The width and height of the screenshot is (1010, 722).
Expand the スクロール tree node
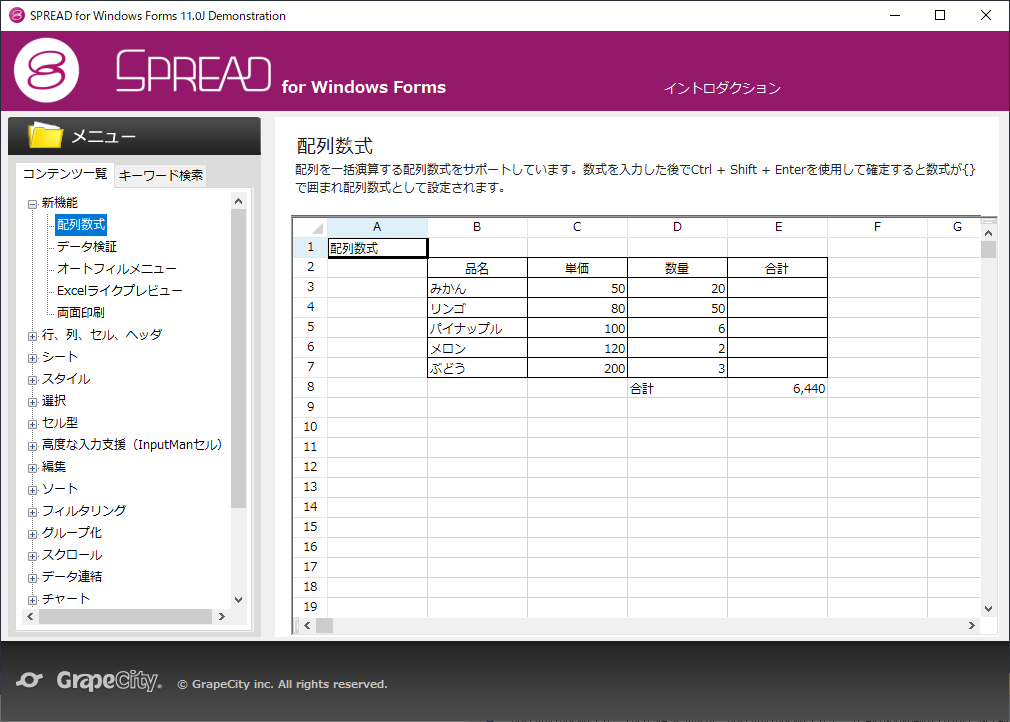32,556
